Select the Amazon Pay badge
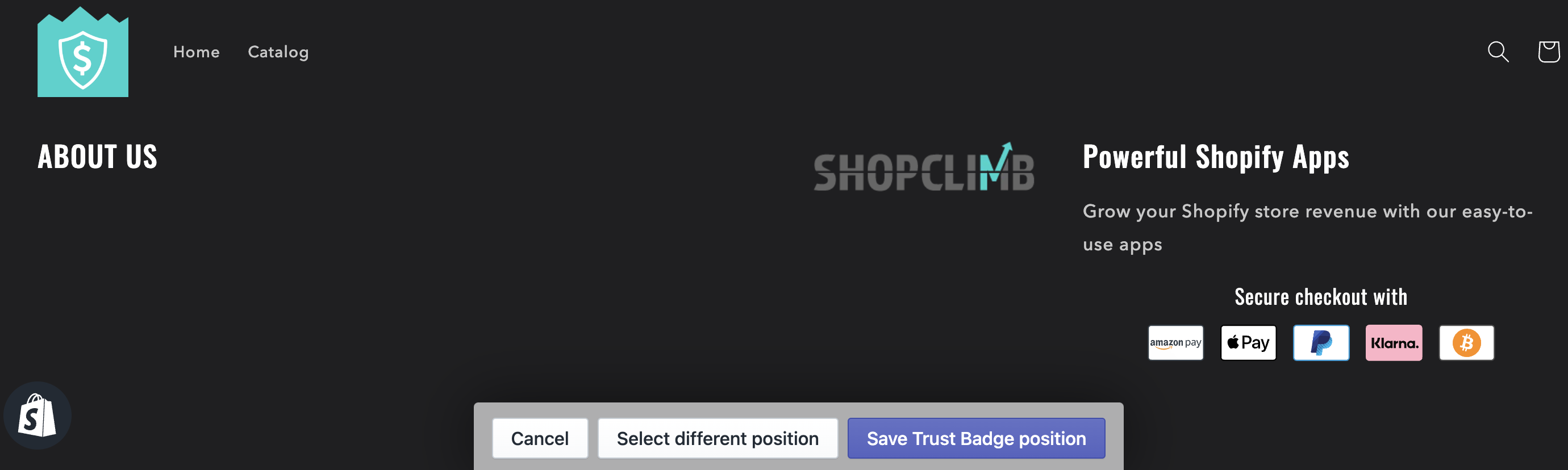1568x470 pixels. (1175, 343)
